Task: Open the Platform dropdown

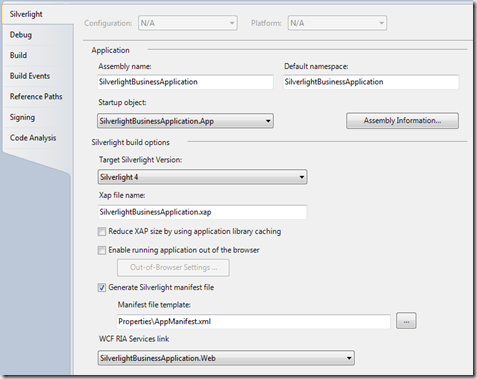Action: 337,23
